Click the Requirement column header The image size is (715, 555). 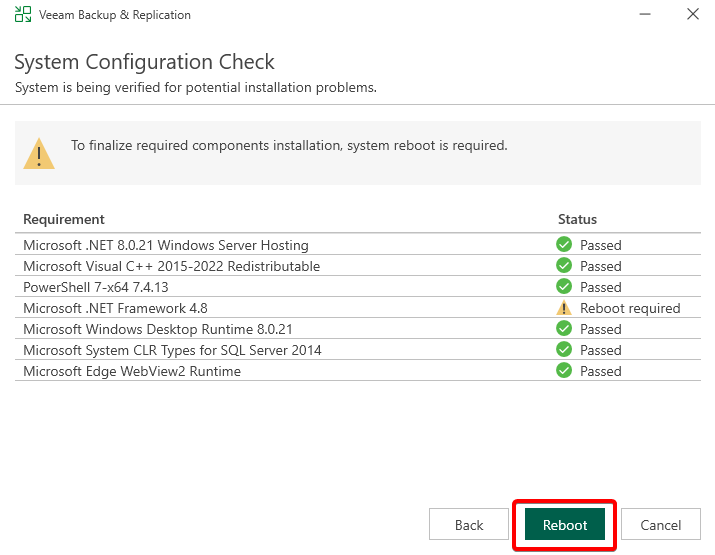click(64, 219)
